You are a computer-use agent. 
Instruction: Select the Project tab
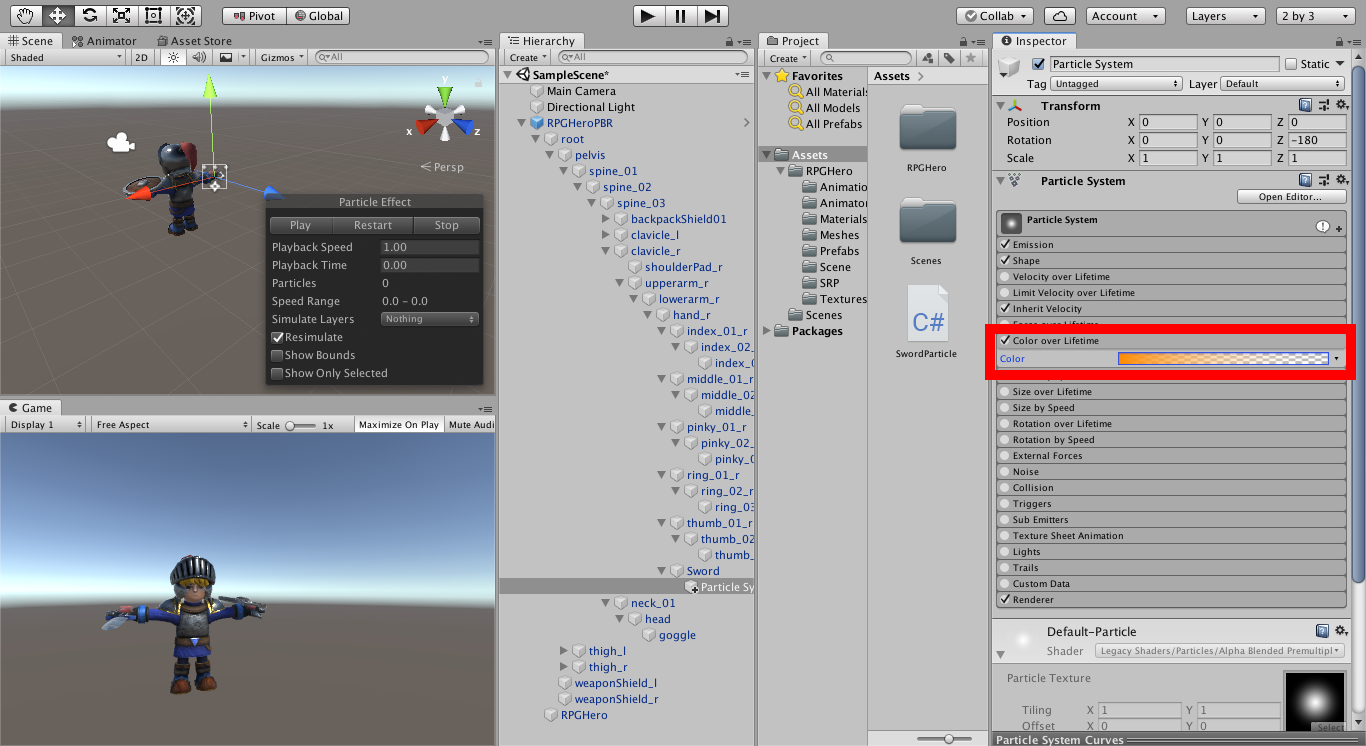click(x=794, y=41)
